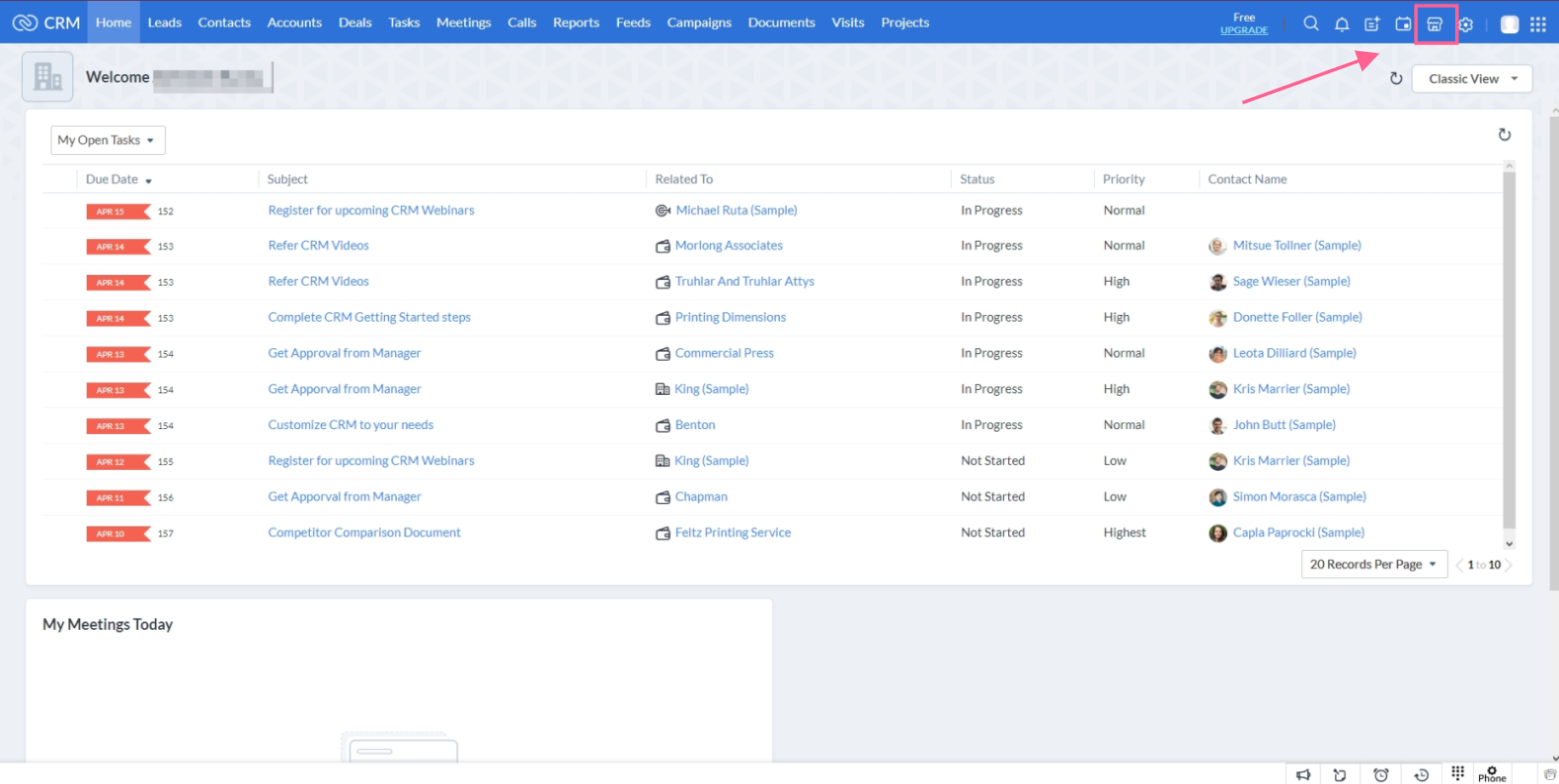This screenshot has height=784, width=1559.
Task: Click the company building logo icon
Action: coord(48,77)
